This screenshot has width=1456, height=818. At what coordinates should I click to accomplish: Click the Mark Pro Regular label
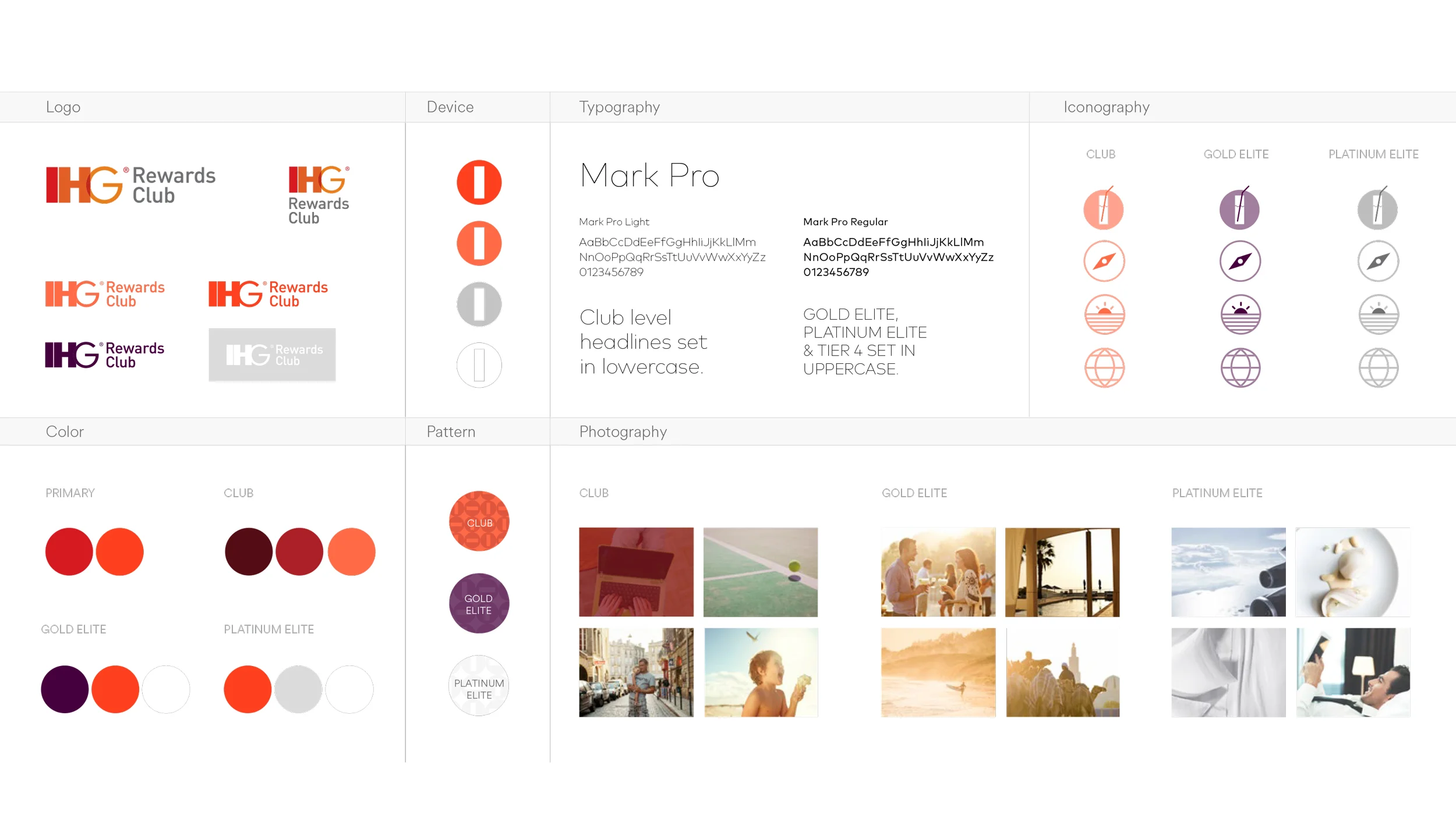845,222
